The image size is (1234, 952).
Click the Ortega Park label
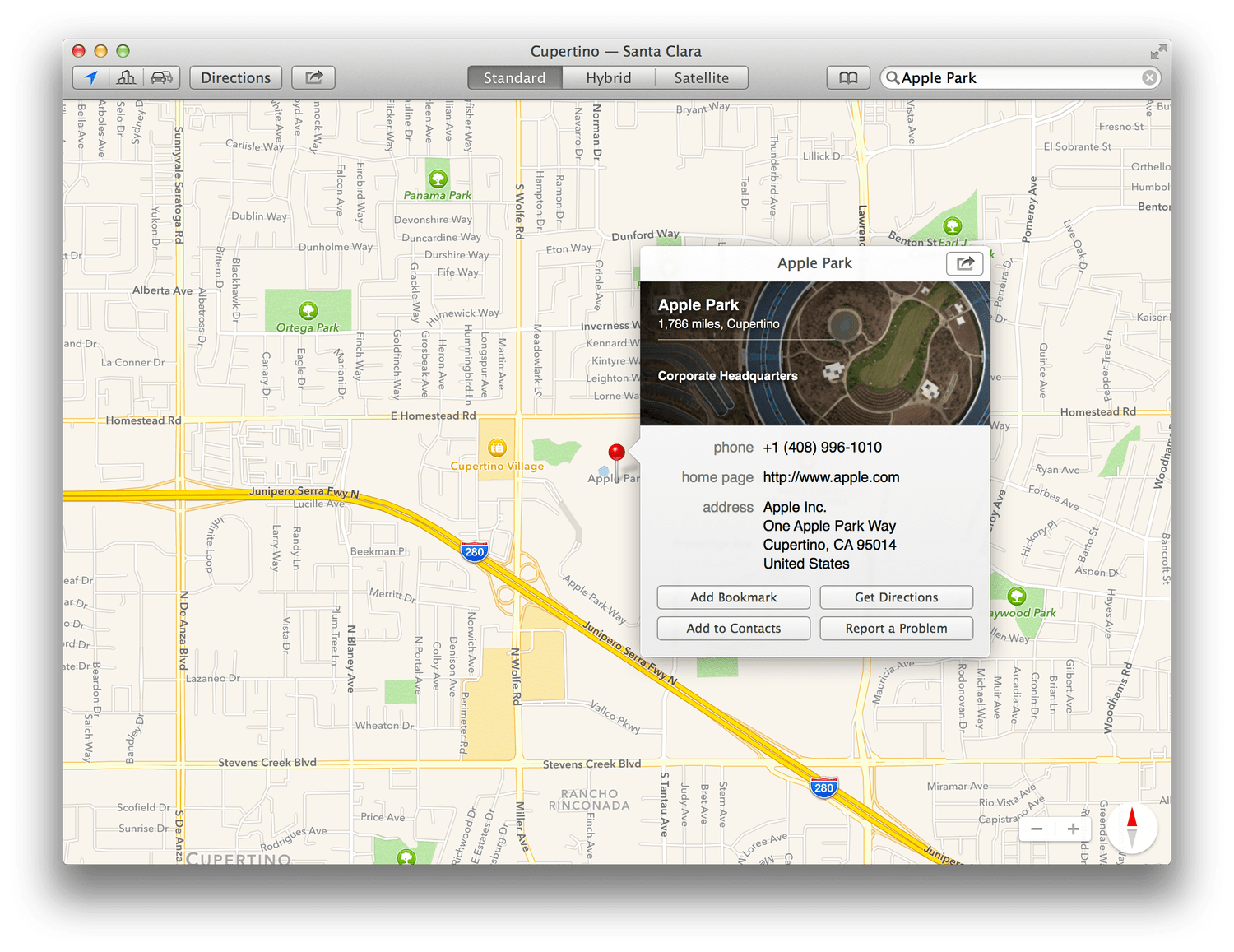coord(308,327)
